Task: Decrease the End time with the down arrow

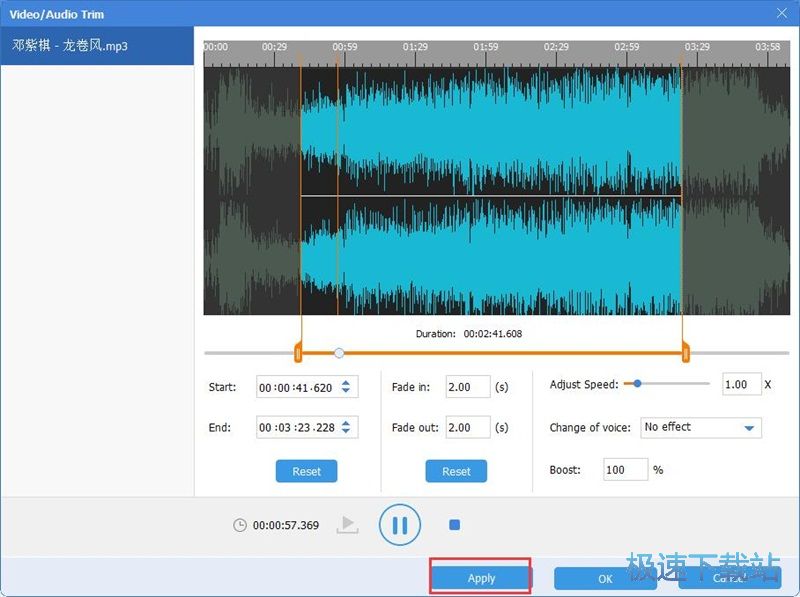Action: pyautogui.click(x=346, y=431)
